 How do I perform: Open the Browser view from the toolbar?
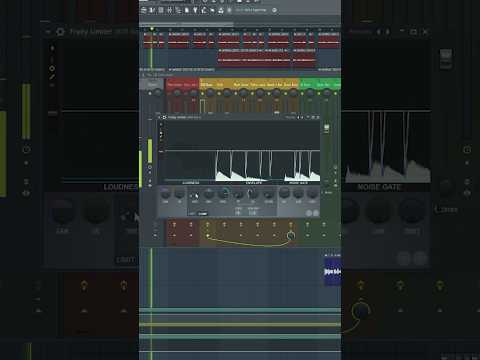[179, 10]
